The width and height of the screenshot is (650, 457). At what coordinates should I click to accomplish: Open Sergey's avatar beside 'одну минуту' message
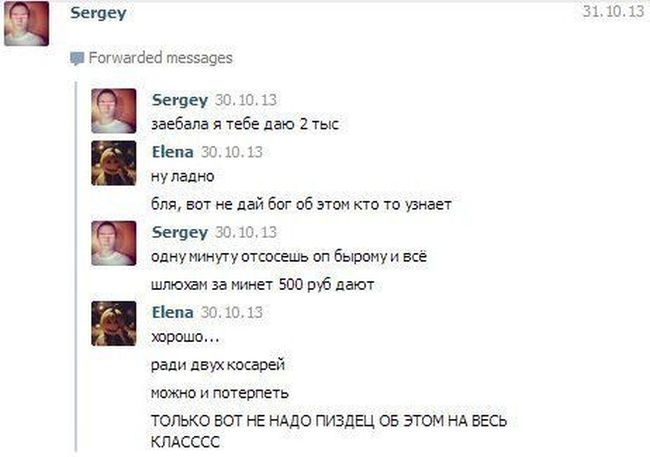[x=114, y=243]
